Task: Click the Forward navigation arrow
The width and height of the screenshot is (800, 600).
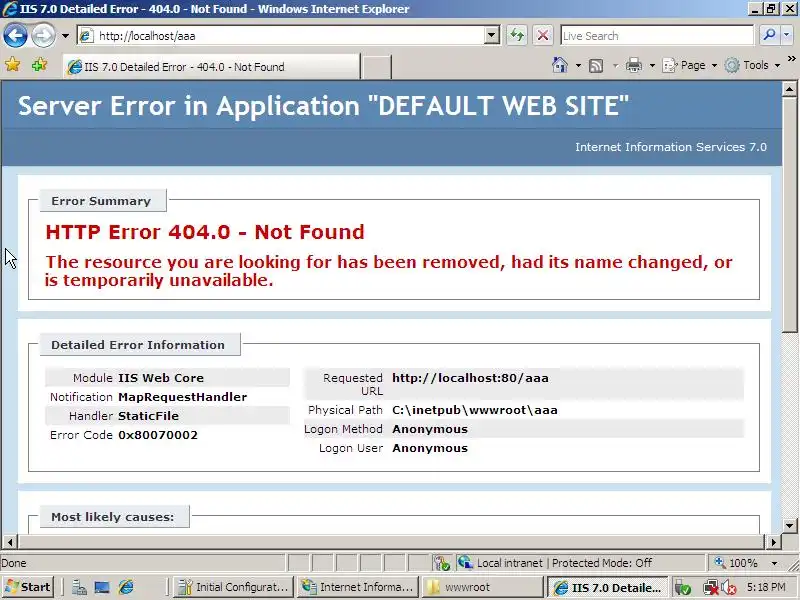Action: click(x=43, y=36)
